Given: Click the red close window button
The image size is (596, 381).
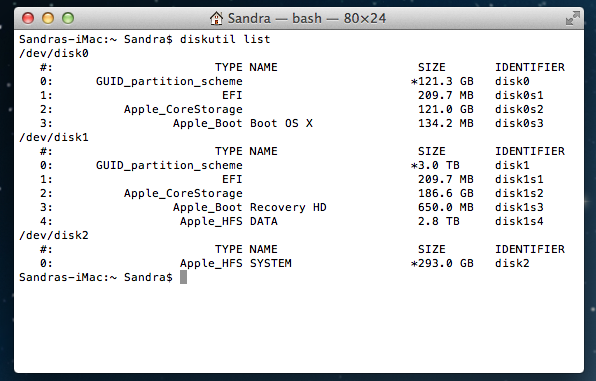Looking at the screenshot, I should click(28, 18).
